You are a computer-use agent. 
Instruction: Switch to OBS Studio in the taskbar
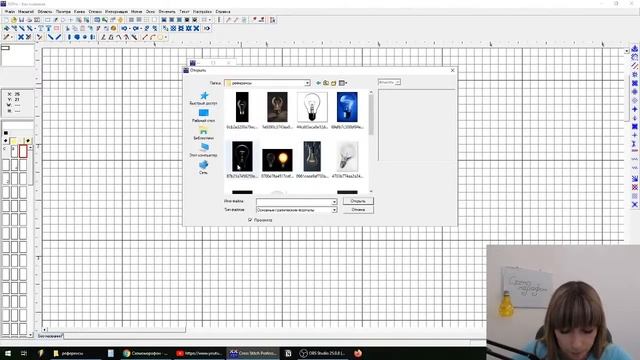(x=322, y=353)
